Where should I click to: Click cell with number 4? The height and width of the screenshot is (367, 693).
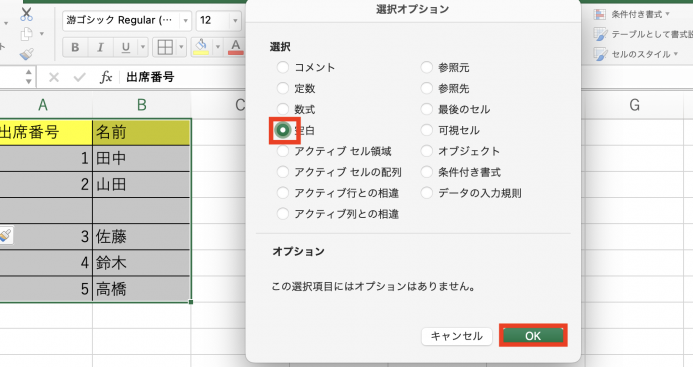(46, 263)
